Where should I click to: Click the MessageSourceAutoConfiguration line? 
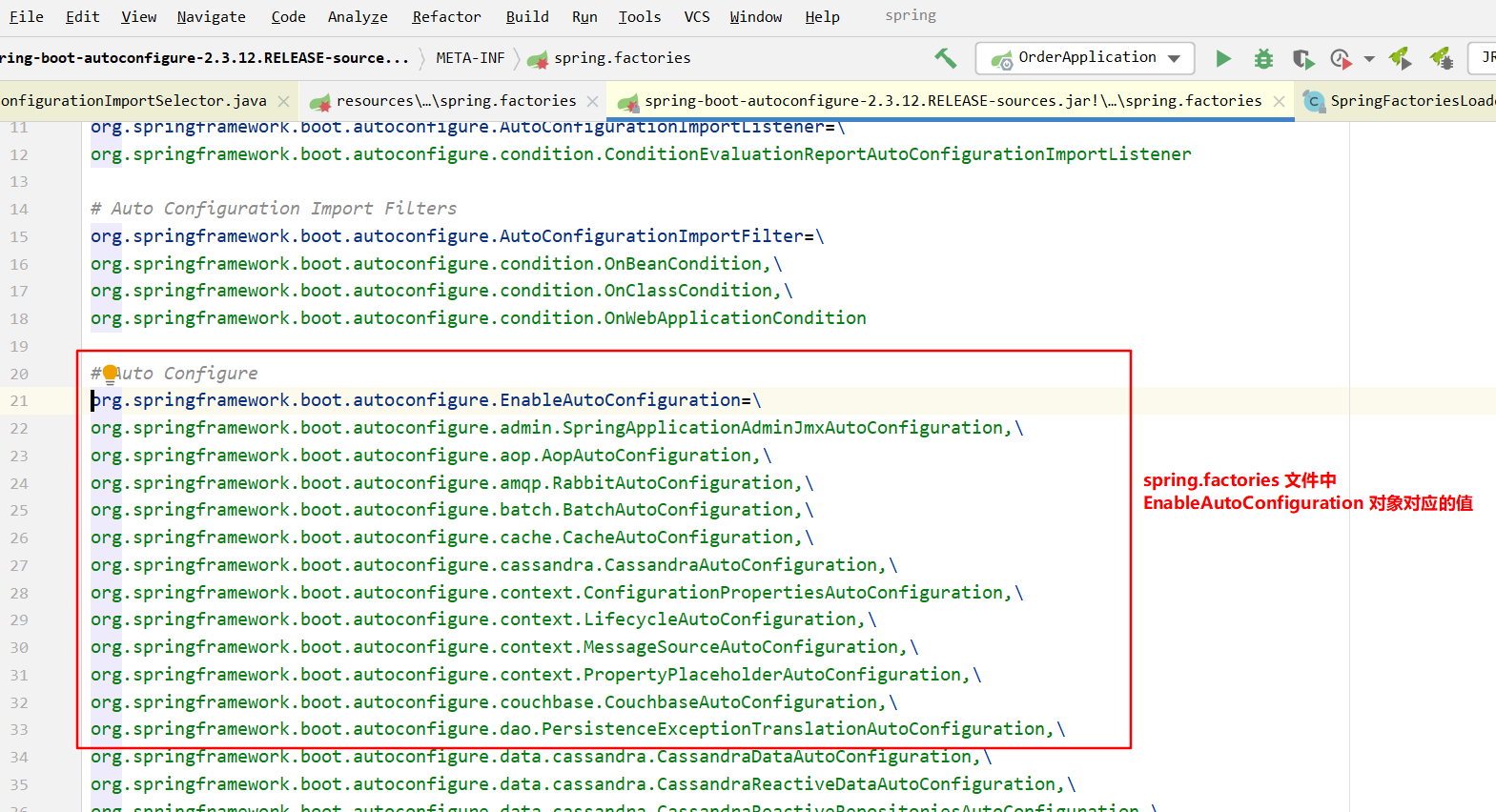504,647
